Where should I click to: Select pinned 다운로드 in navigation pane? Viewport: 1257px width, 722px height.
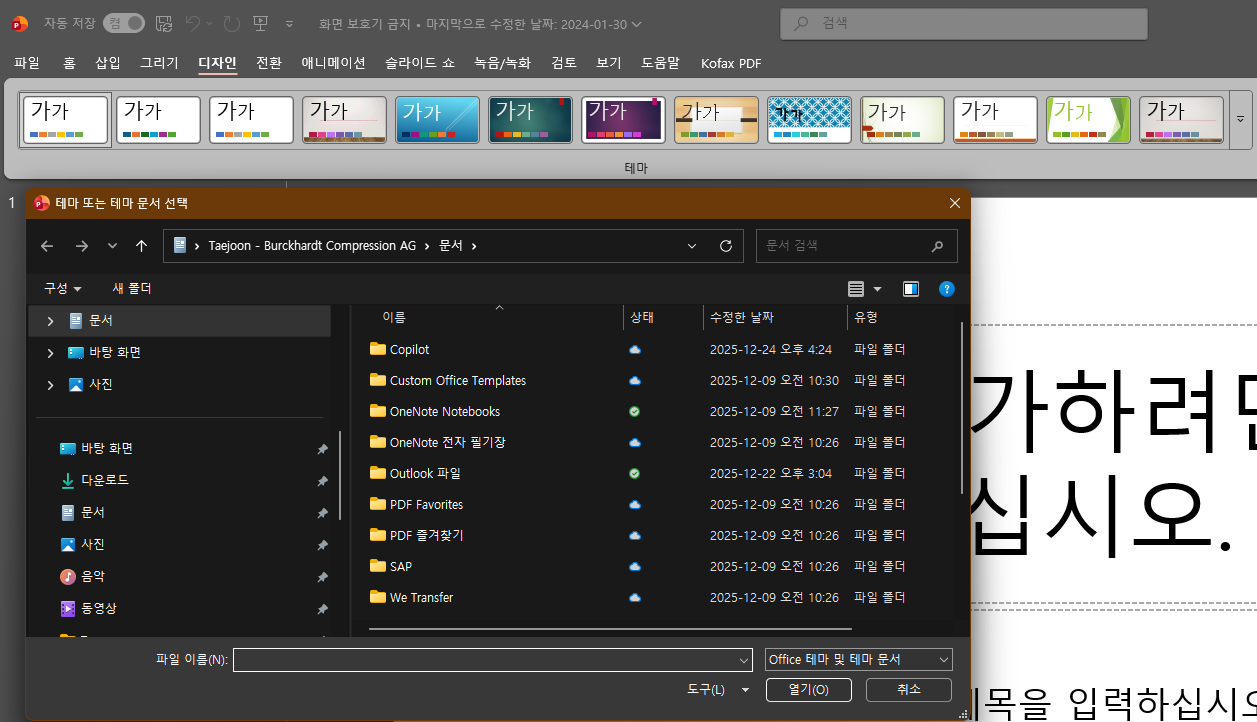point(105,480)
